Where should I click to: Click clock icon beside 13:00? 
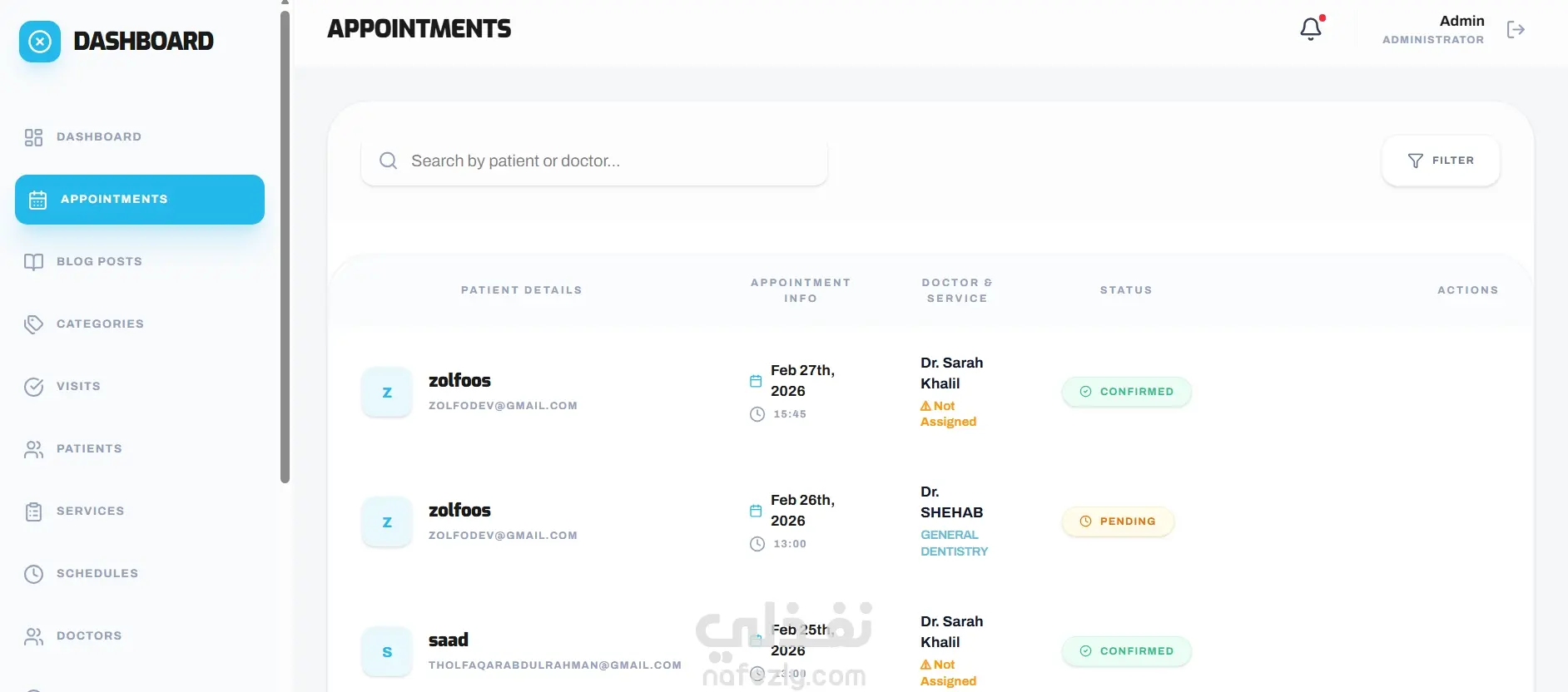pyautogui.click(x=757, y=544)
